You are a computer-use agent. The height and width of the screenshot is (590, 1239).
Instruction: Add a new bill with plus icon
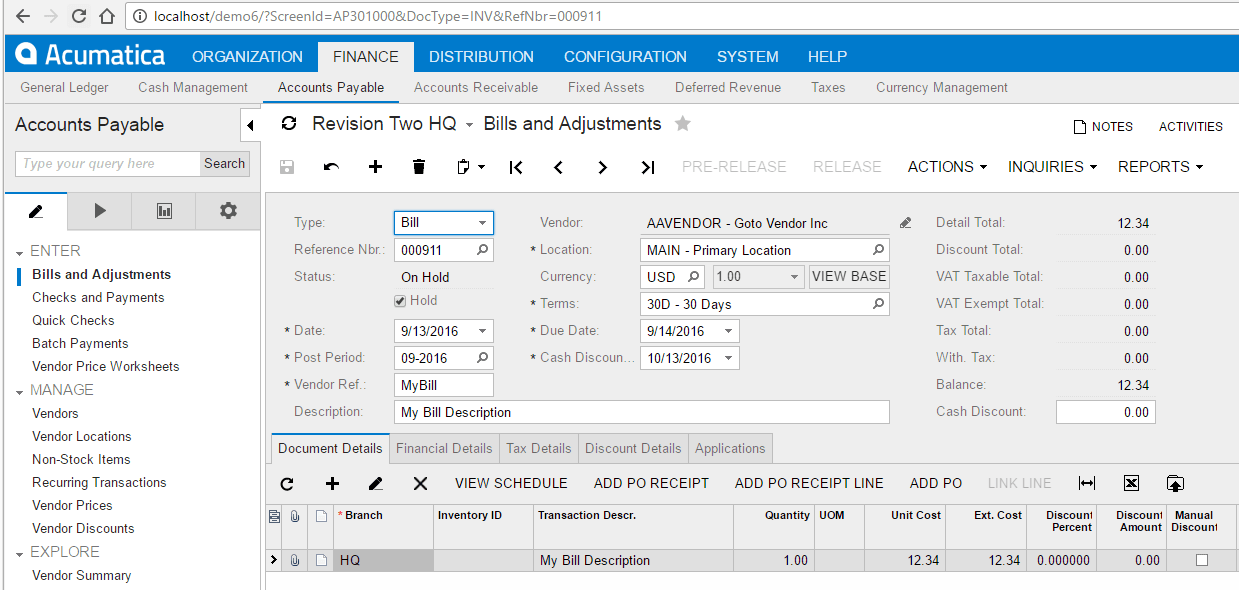pos(375,167)
